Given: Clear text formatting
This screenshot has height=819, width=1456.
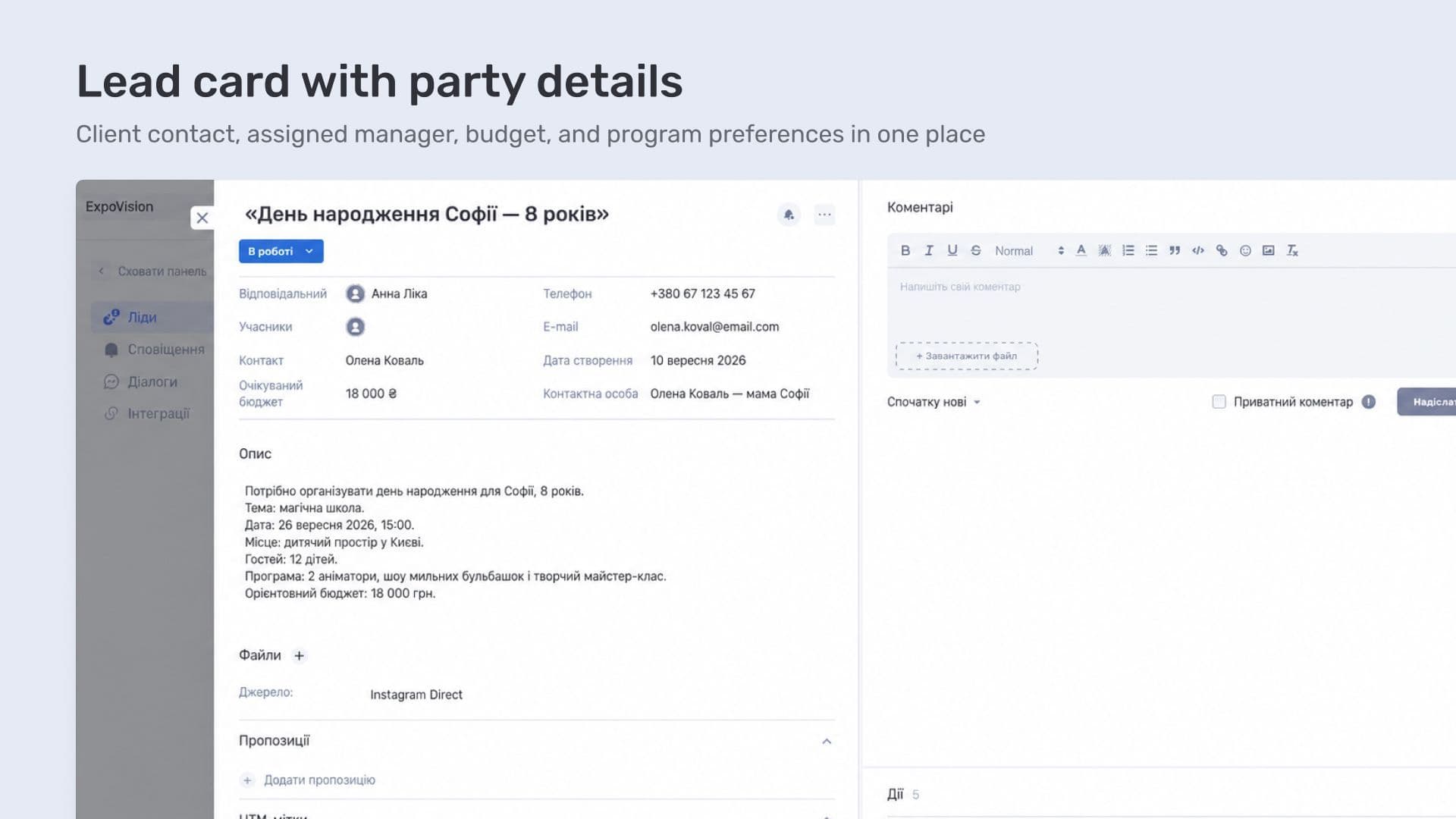Looking at the screenshot, I should pos(1292,250).
